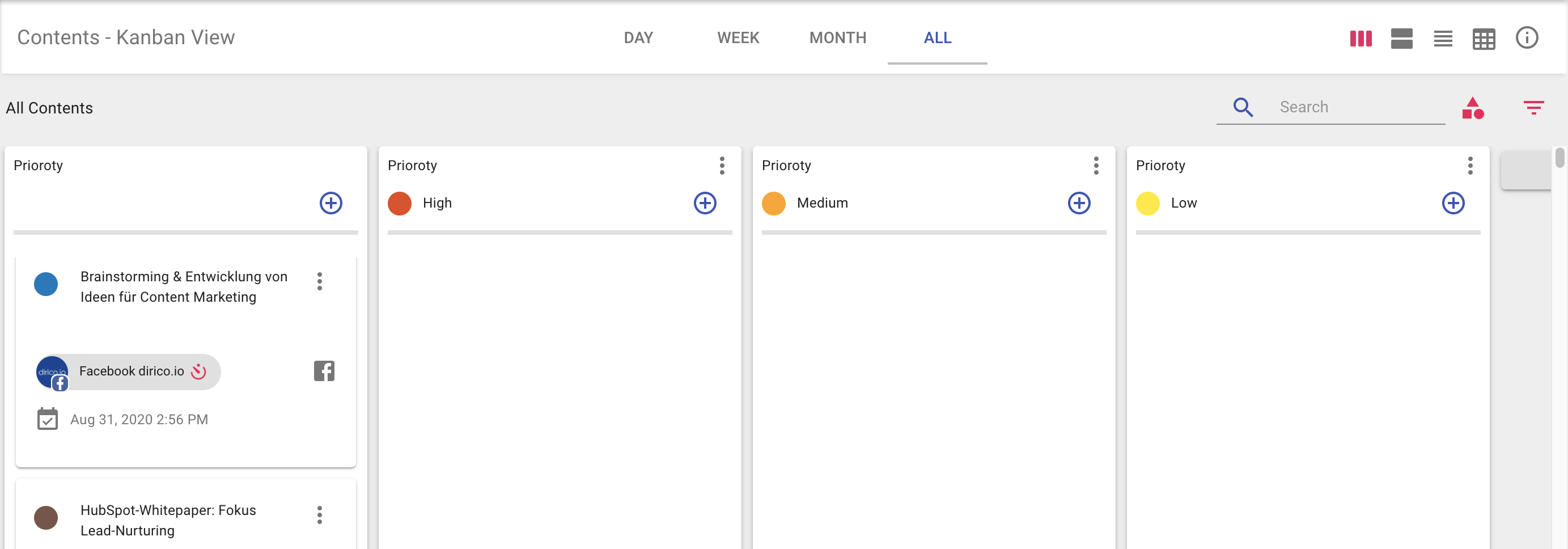Switch to the list view icon
Viewport: 1568px width, 549px height.
pyautogui.click(x=1443, y=39)
